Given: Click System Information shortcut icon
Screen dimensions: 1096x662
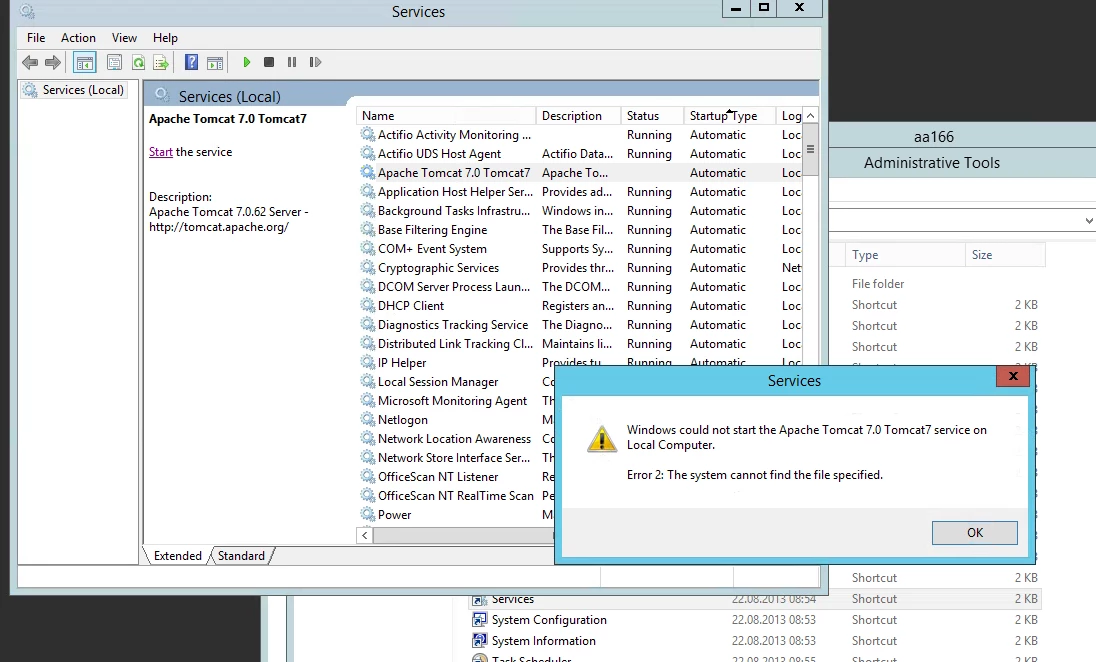Looking at the screenshot, I should [x=480, y=641].
